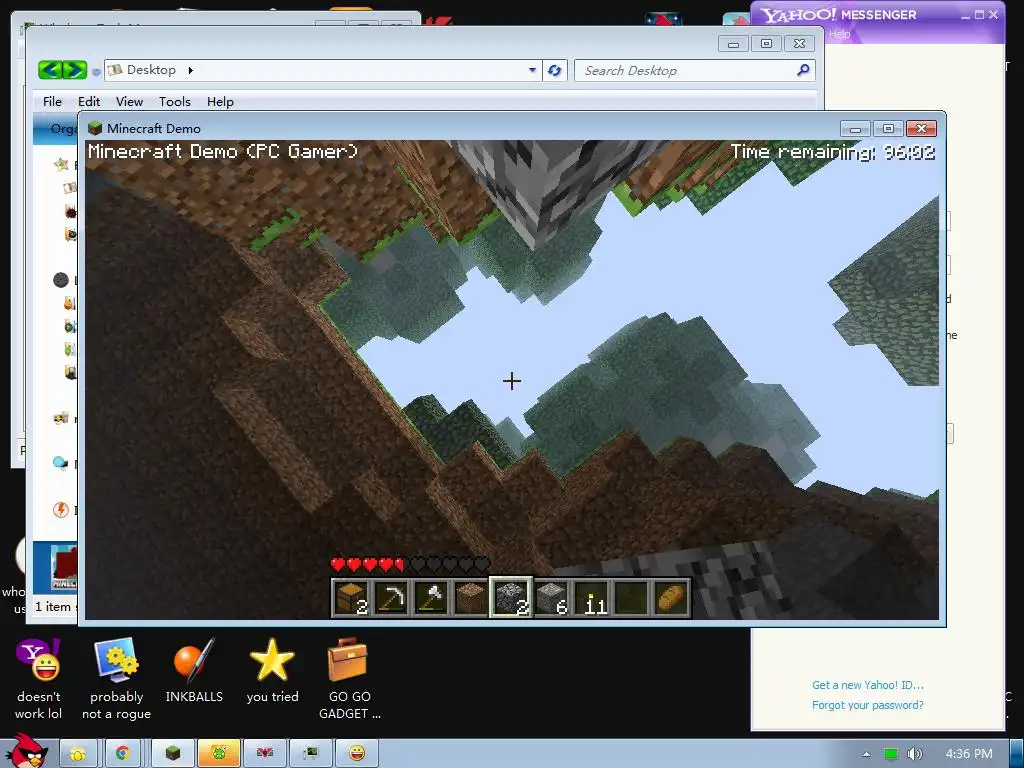Close the Yahoo Messenger window

point(993,14)
